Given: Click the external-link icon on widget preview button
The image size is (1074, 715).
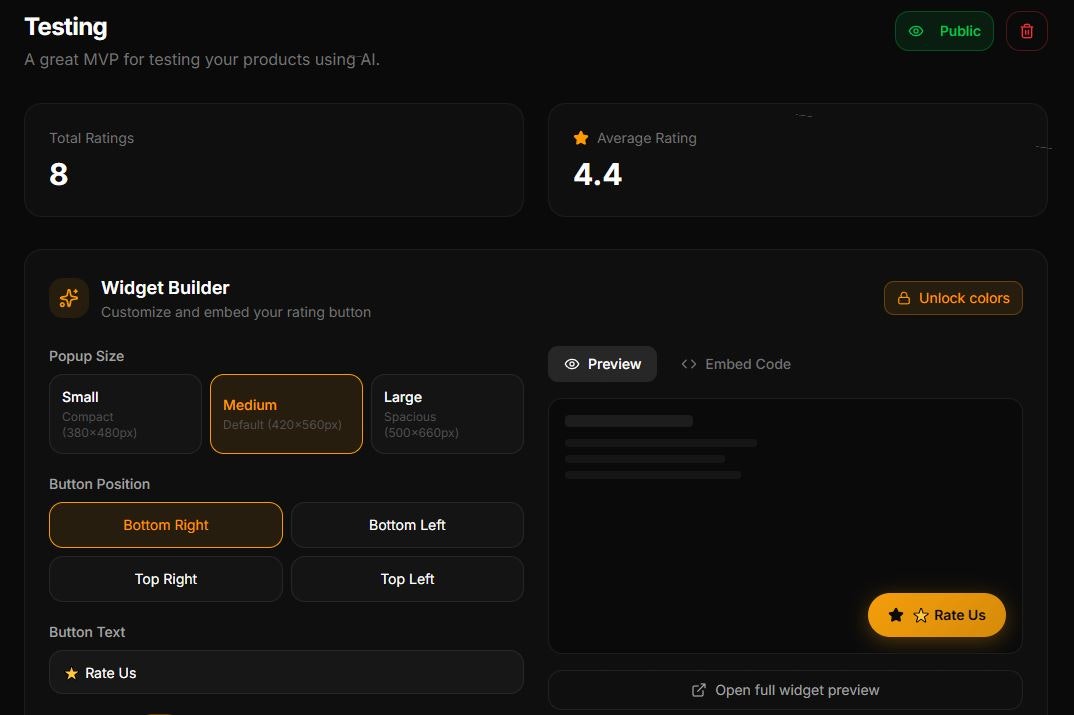Looking at the screenshot, I should point(697,690).
